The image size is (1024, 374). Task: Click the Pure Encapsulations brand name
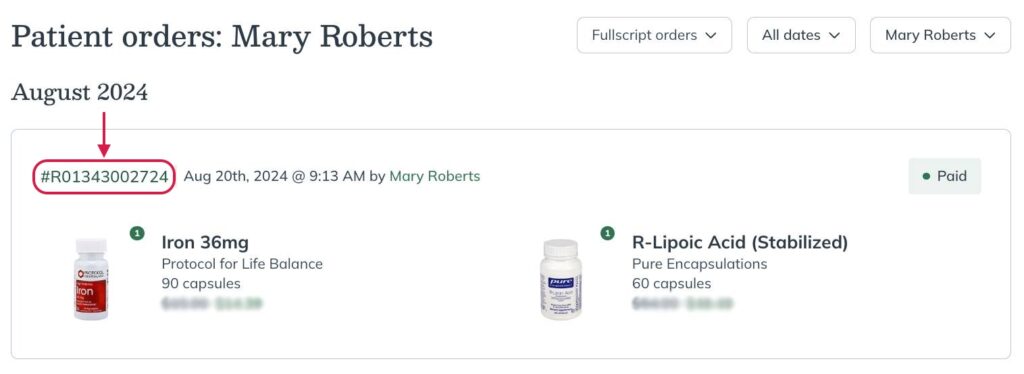[x=699, y=264]
